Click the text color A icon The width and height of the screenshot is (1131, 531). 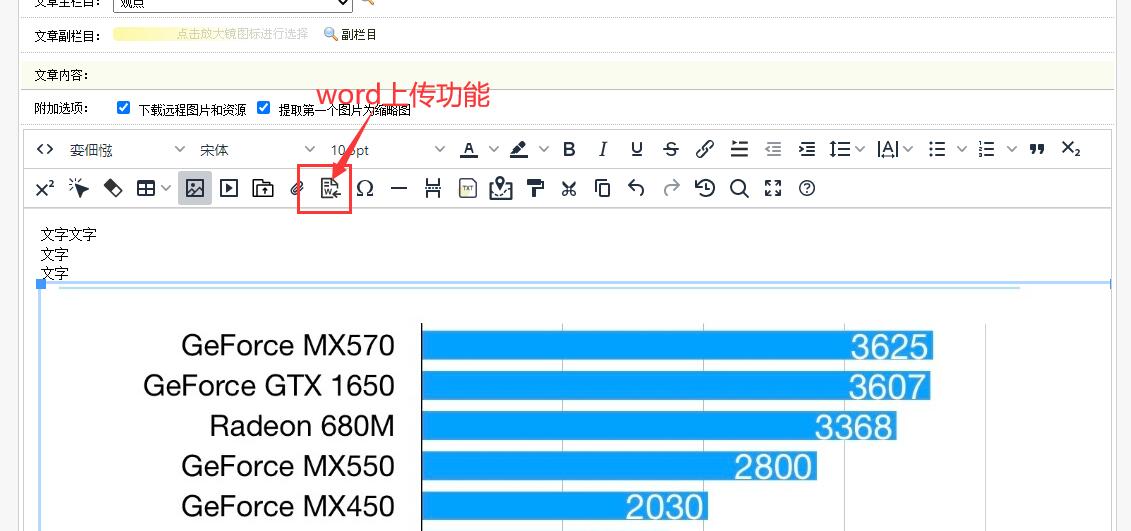(470, 149)
